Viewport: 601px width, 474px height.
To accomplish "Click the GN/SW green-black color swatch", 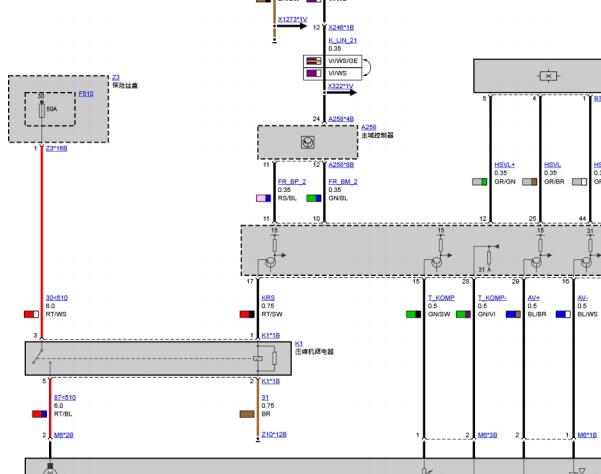I will point(413,314).
